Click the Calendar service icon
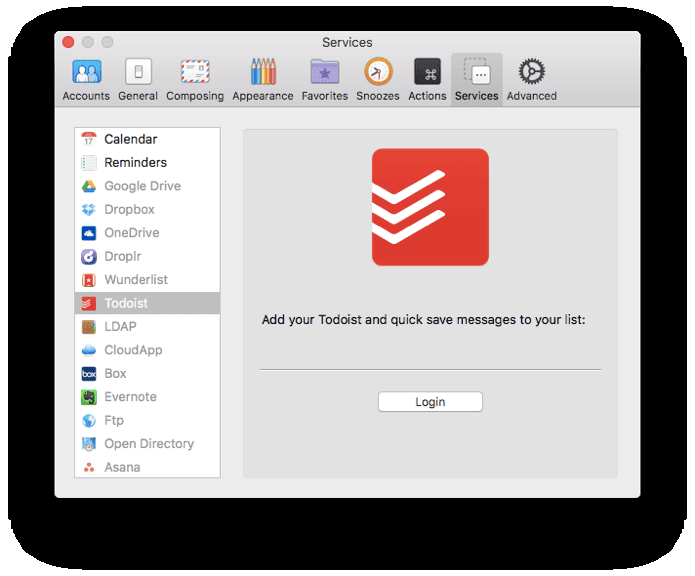695x576 pixels. pyautogui.click(x=89, y=139)
